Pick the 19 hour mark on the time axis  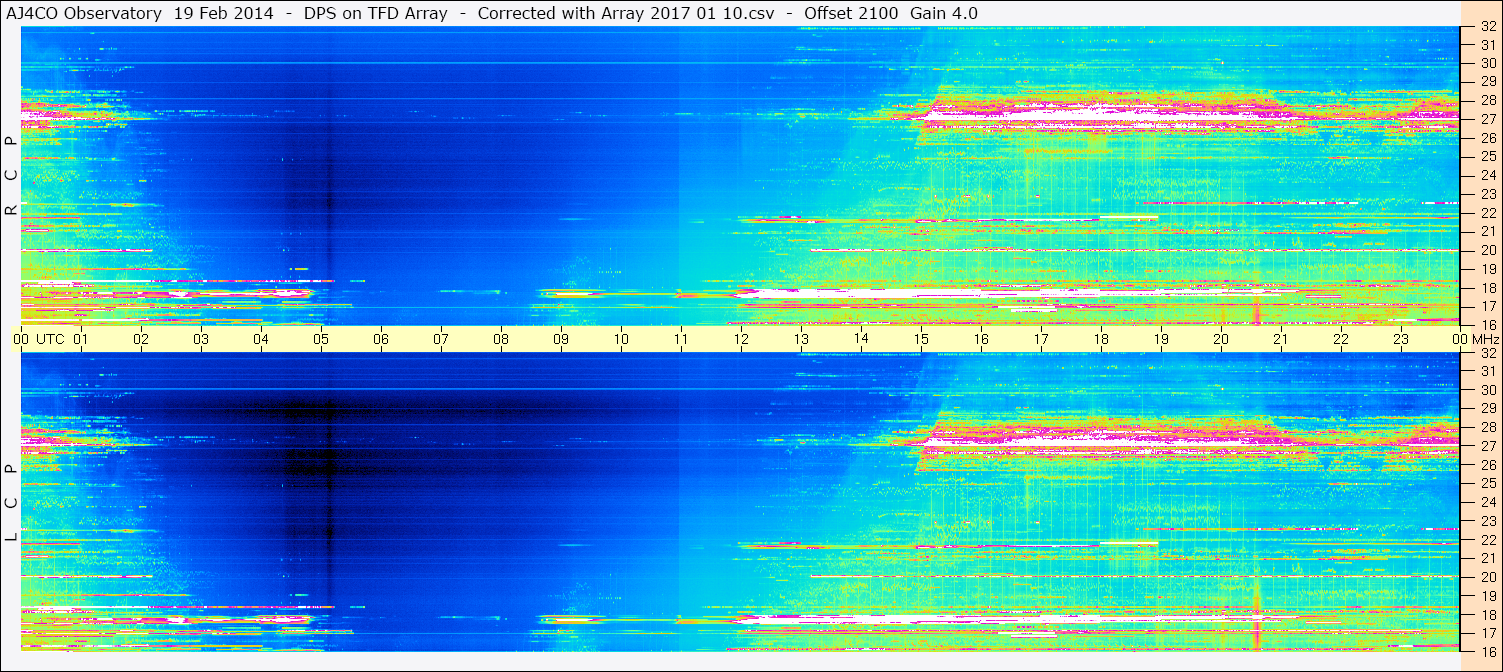click(1161, 339)
